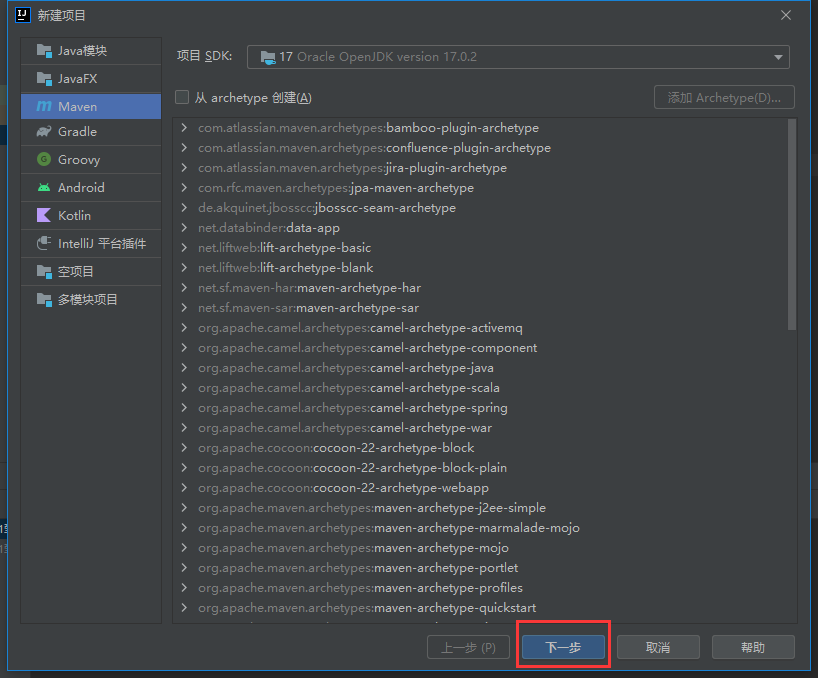Click the SDK folder icon in dropdown

268,57
